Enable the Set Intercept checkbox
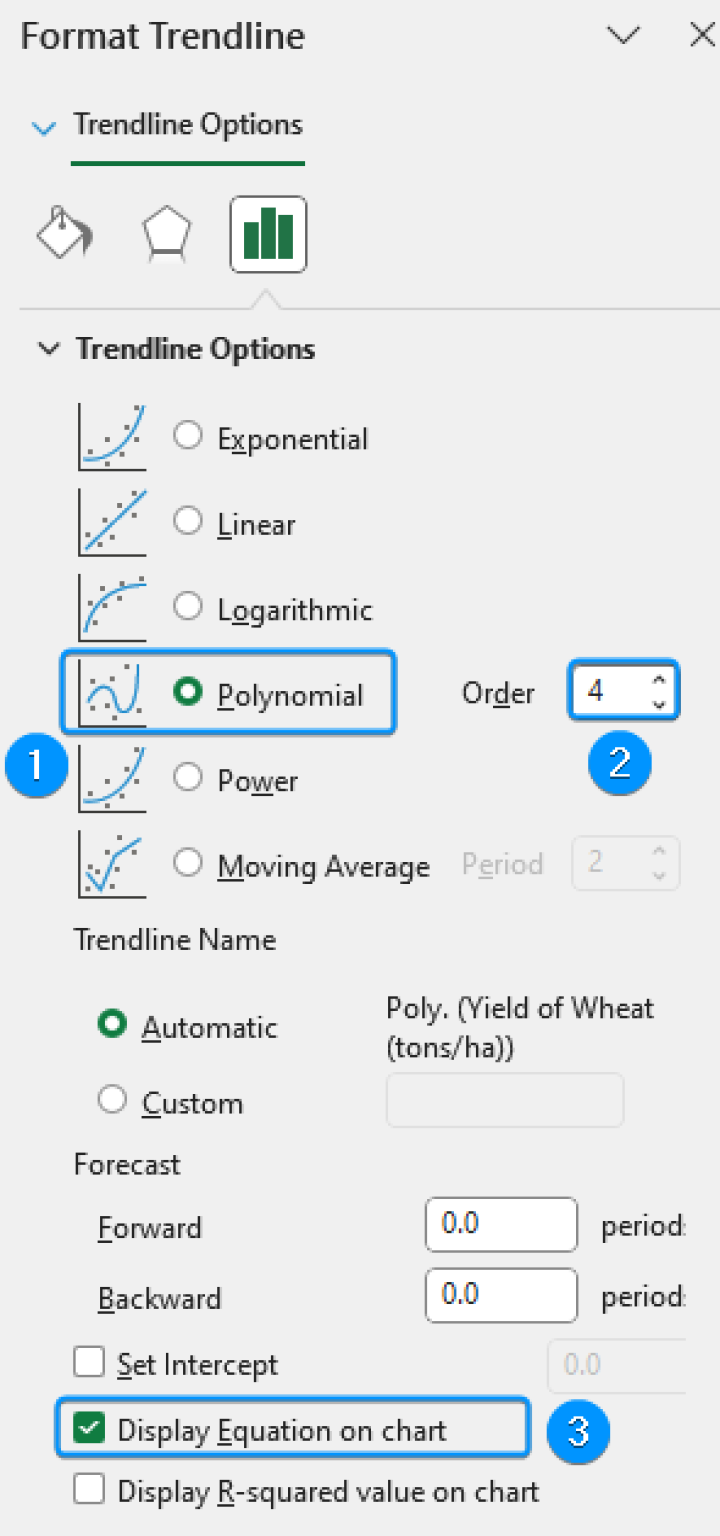The width and height of the screenshot is (720, 1536). pos(89,1361)
